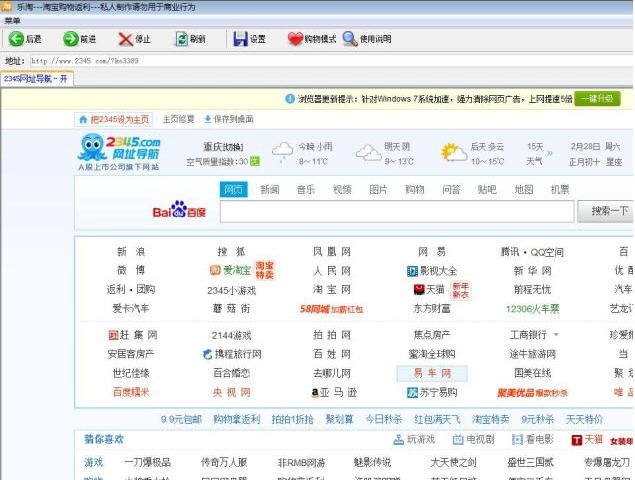The image size is (635, 480).
Task: Click the day after tomorrow's sunny-cloudy weather icon
Action: 454,153
